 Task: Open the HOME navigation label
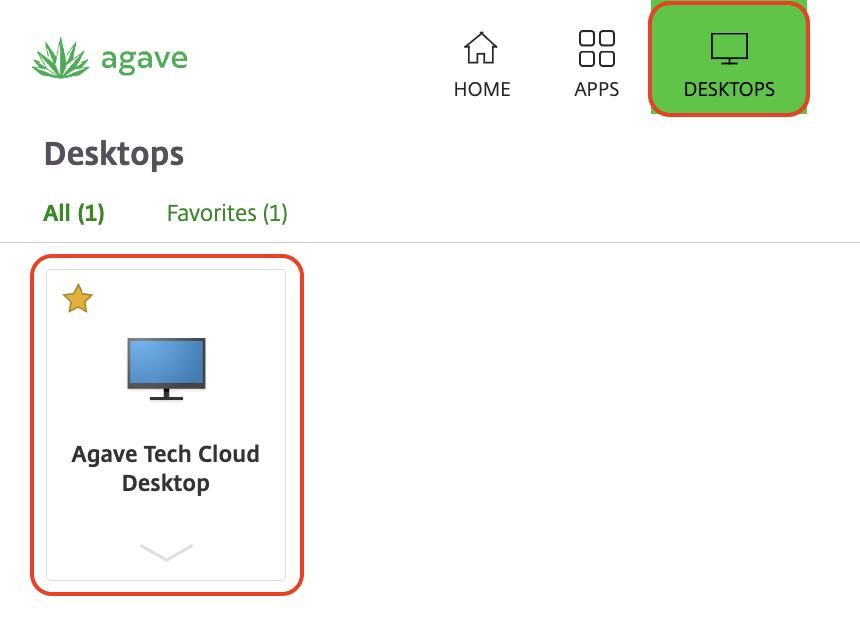point(482,89)
